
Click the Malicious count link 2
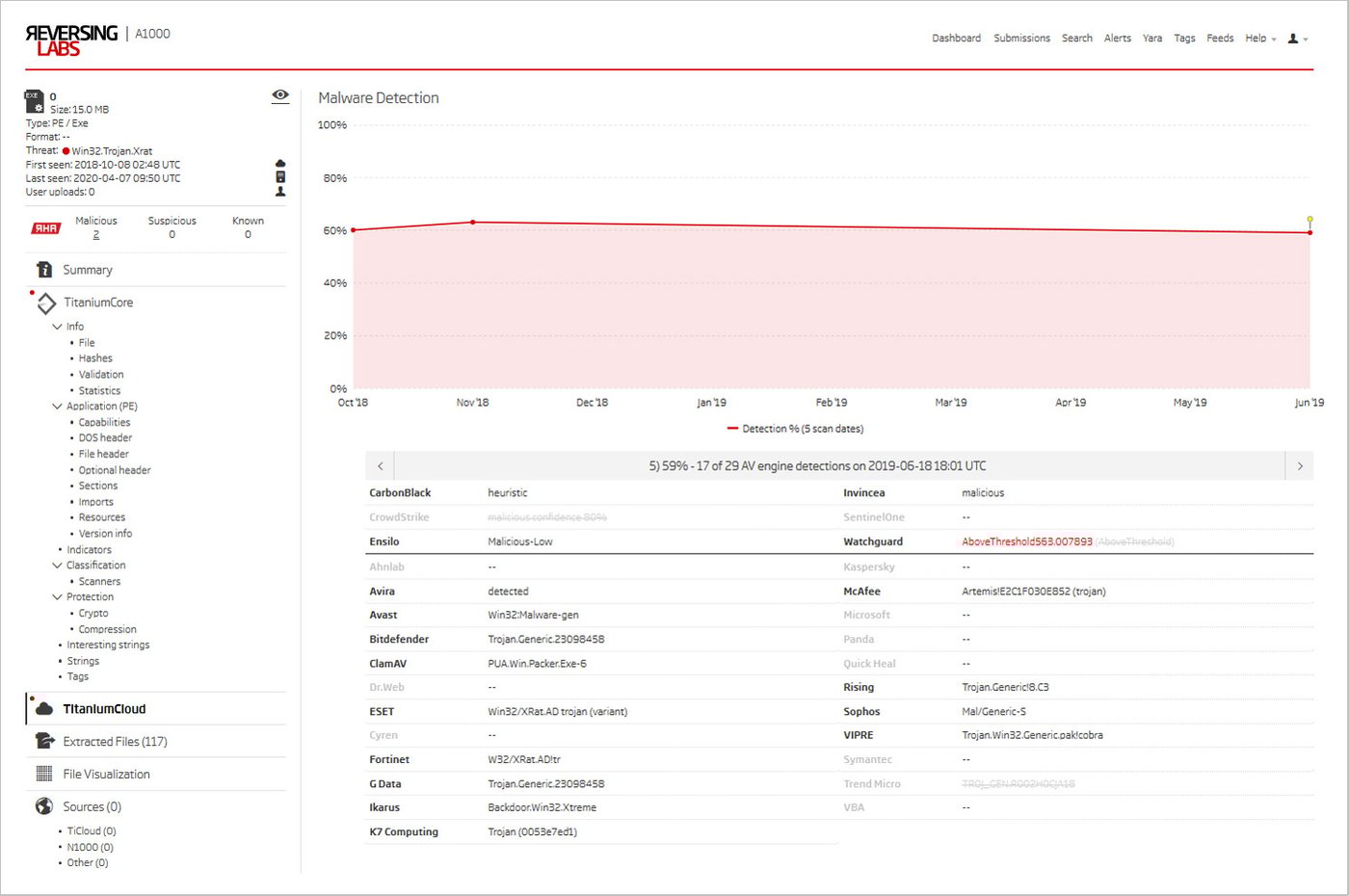pyautogui.click(x=96, y=235)
